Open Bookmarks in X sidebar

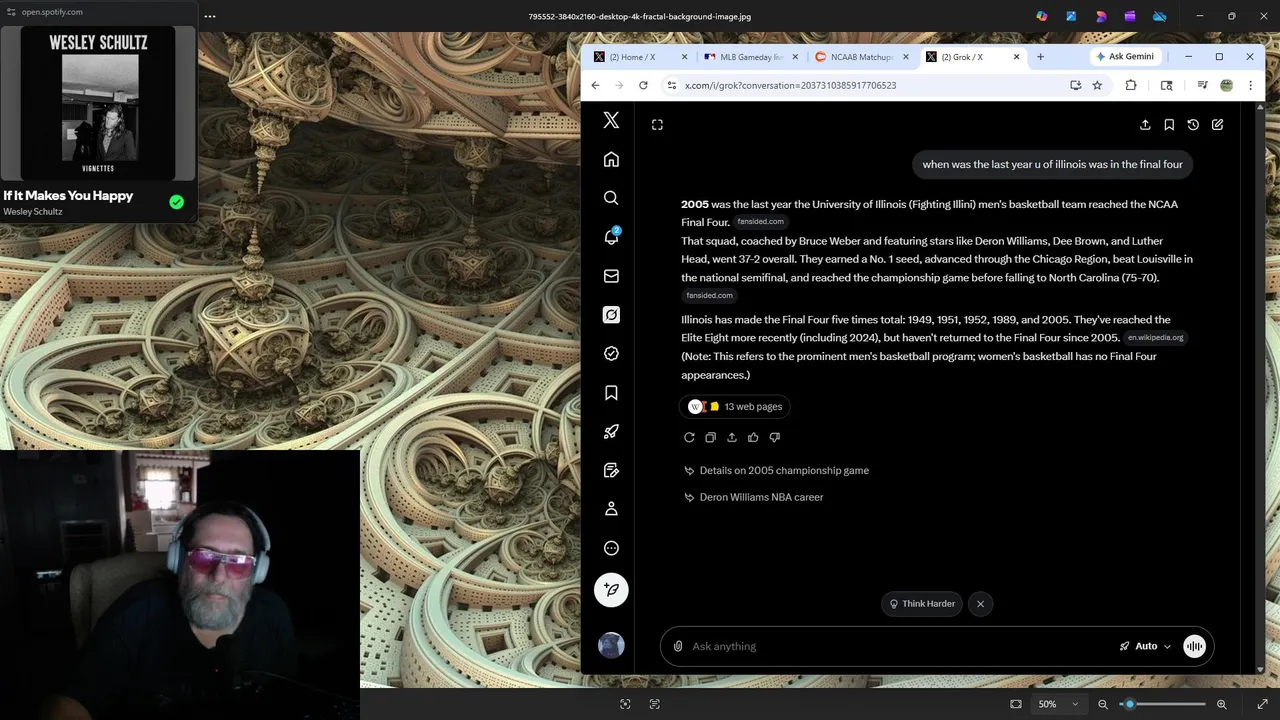tap(611, 393)
